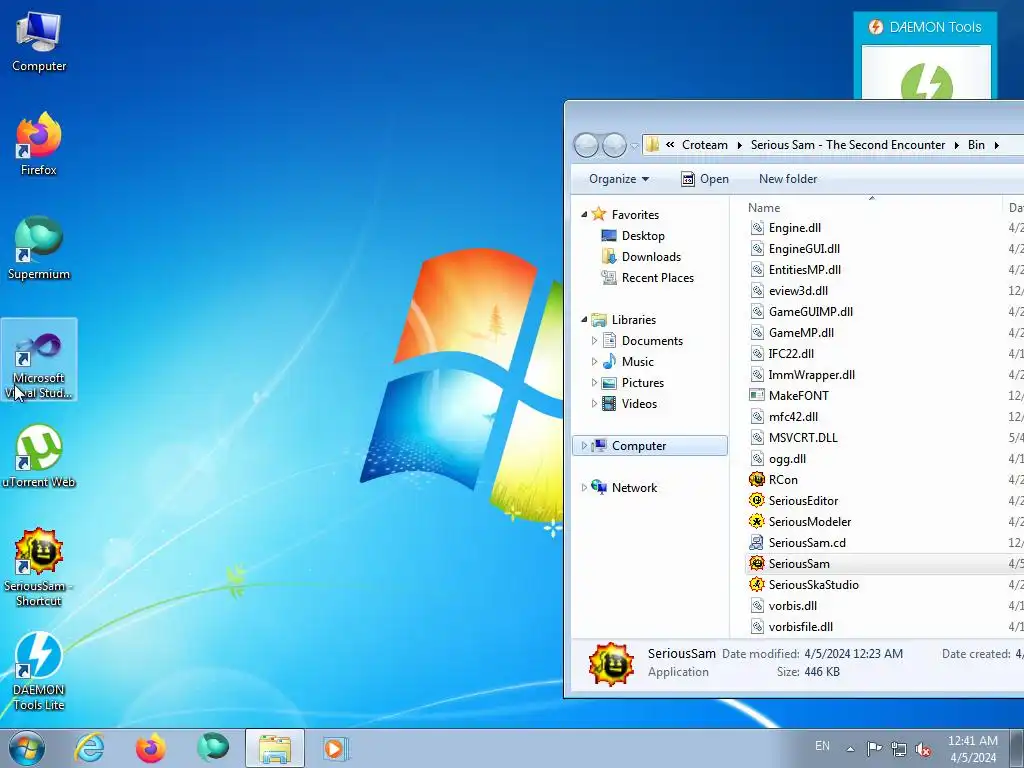The height and width of the screenshot is (768, 1024).
Task: Select the uTorrent Web desktop shortcut
Action: pos(39,456)
